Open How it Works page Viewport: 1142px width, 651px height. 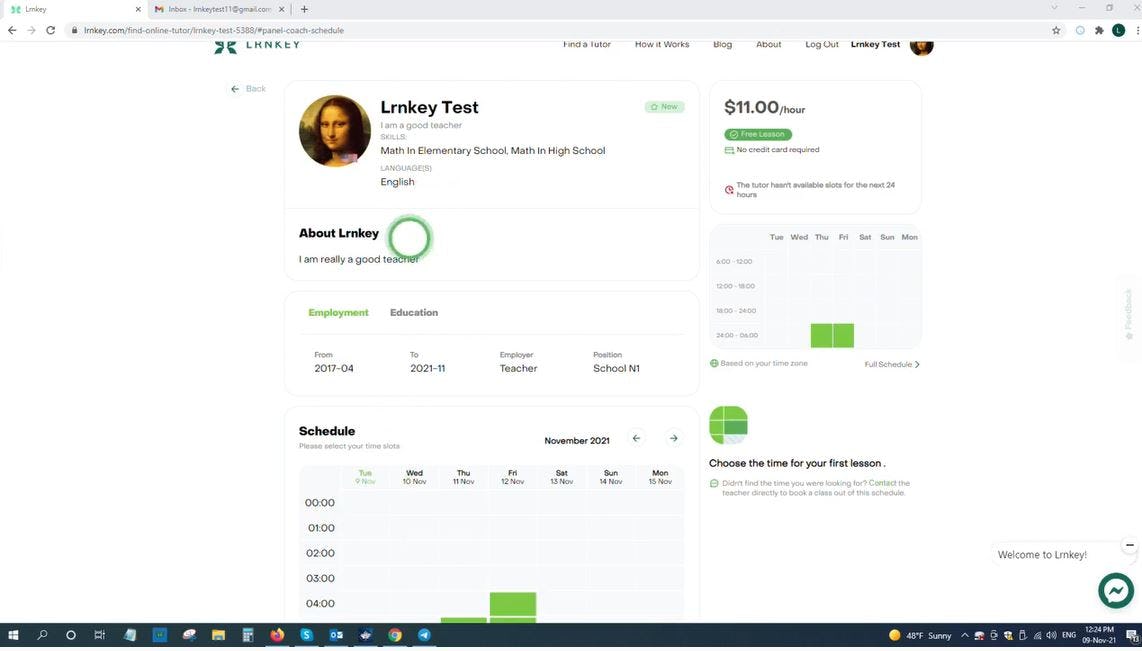tap(661, 44)
